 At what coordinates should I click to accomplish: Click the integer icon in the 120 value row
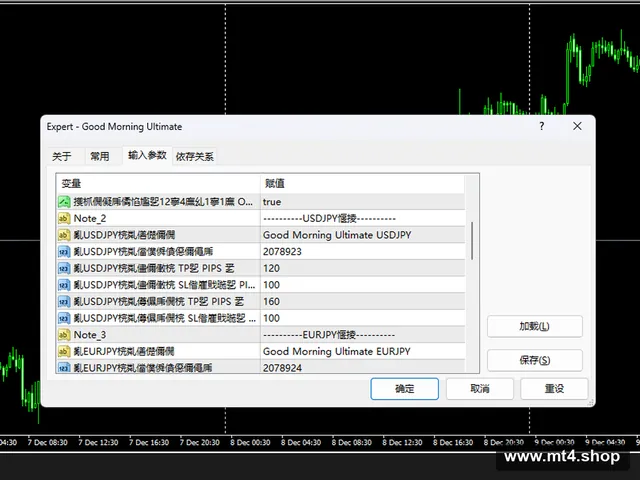coord(64,268)
